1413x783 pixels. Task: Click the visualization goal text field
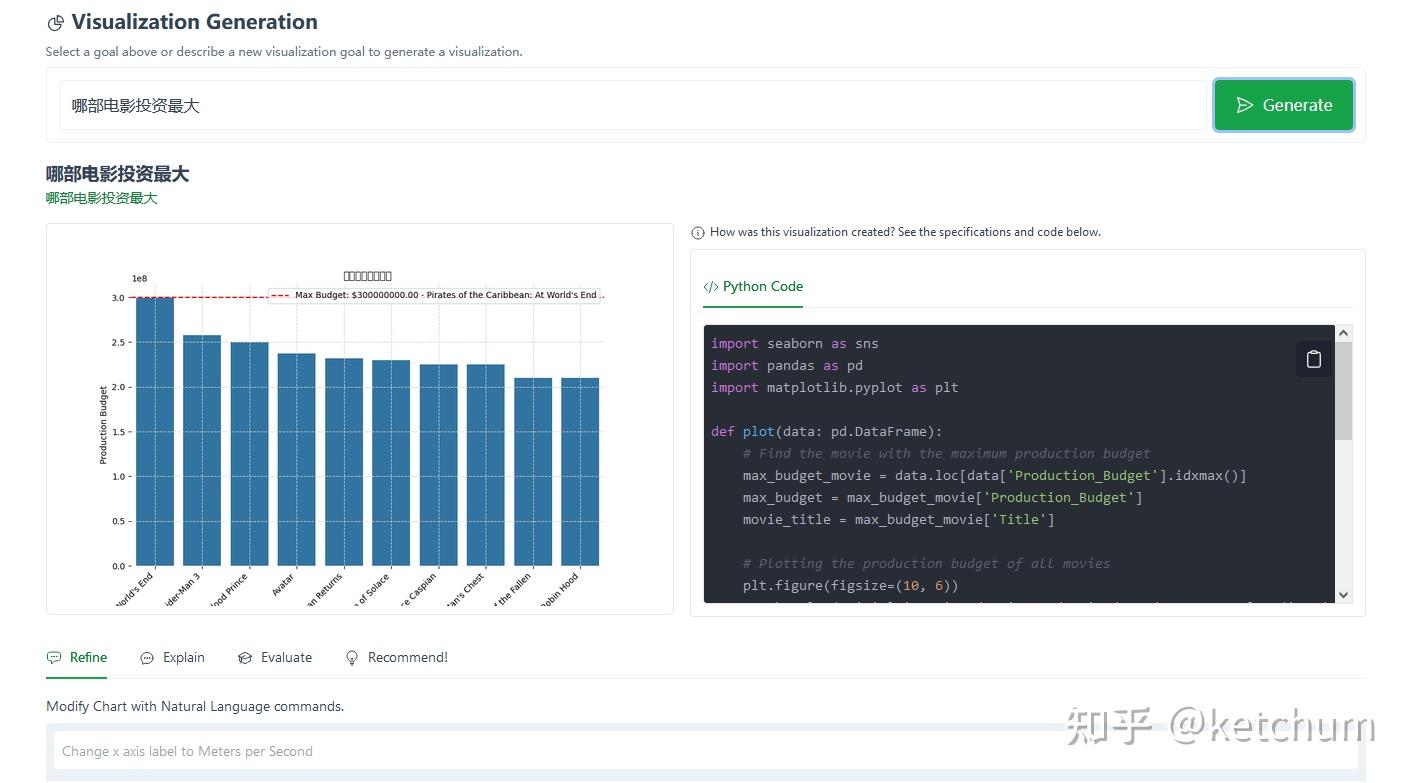[632, 106]
